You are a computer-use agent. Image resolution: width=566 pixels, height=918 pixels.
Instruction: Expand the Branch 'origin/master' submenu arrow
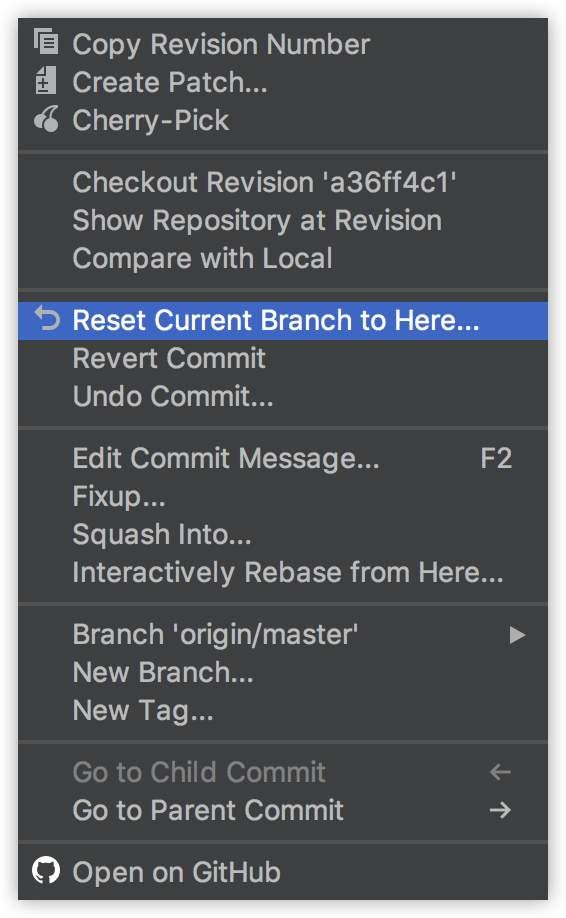click(x=517, y=635)
